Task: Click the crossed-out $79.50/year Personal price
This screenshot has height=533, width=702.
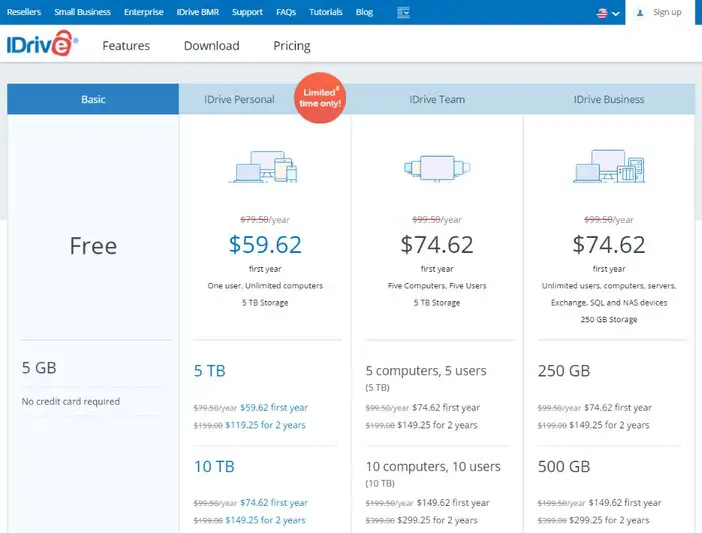Action: pyautogui.click(x=265, y=220)
